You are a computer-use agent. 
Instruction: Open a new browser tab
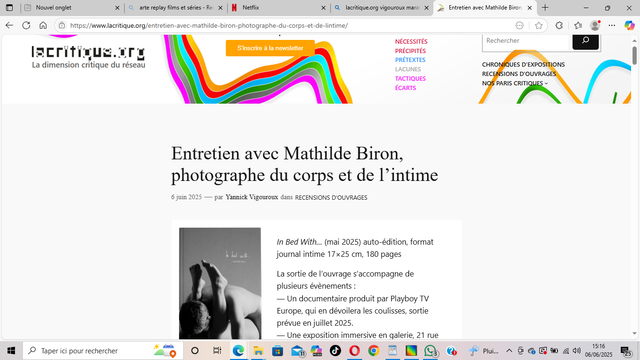click(545, 7)
